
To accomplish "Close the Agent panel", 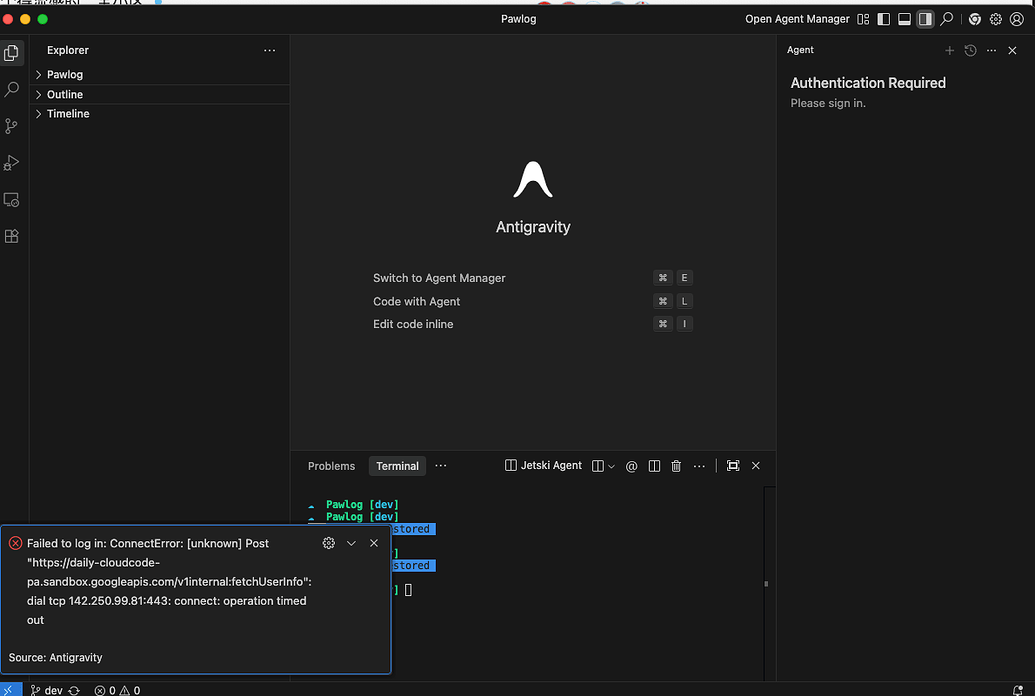I will tap(1013, 50).
